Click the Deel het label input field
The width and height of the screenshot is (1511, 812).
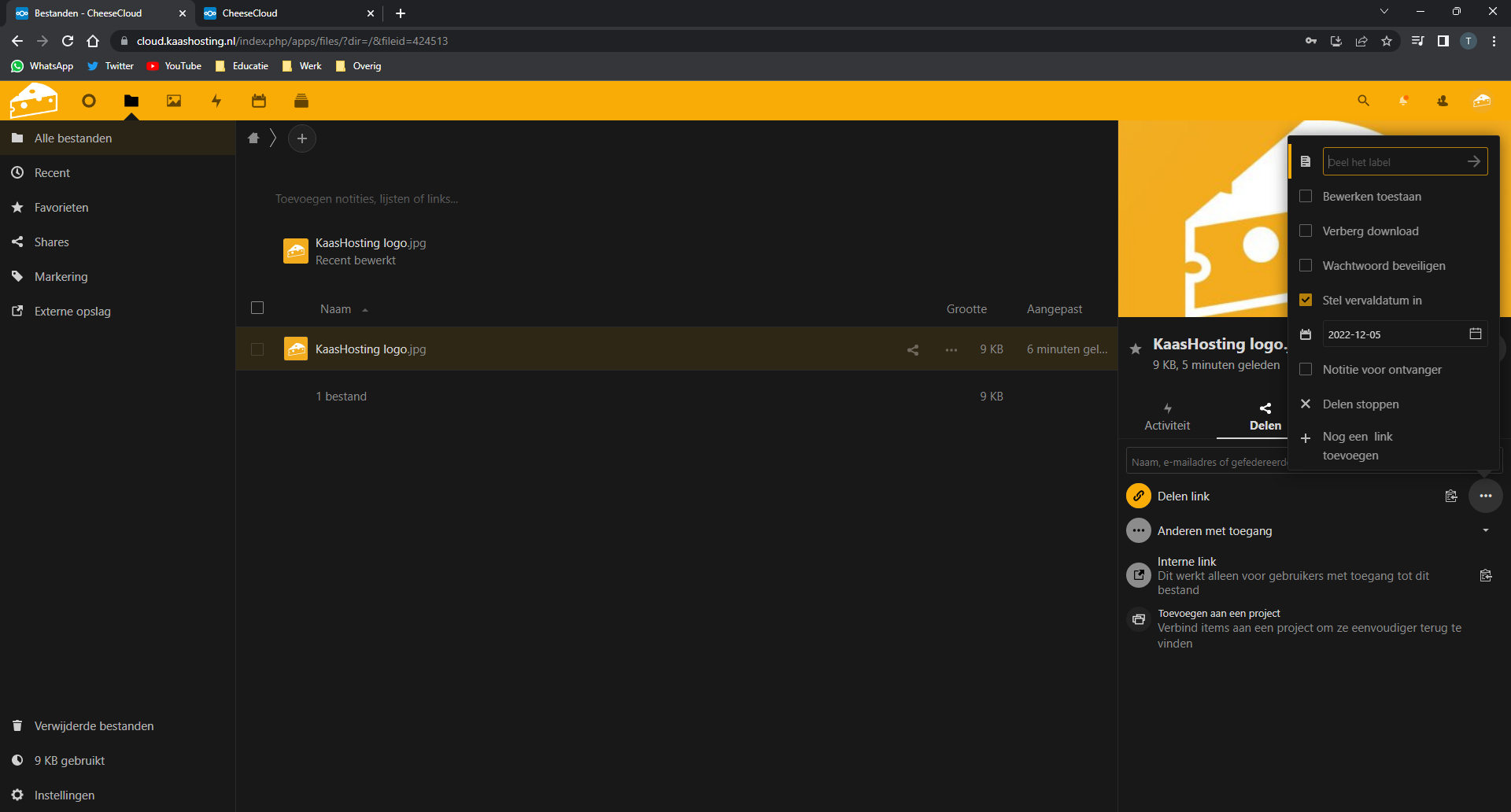tap(1391, 162)
